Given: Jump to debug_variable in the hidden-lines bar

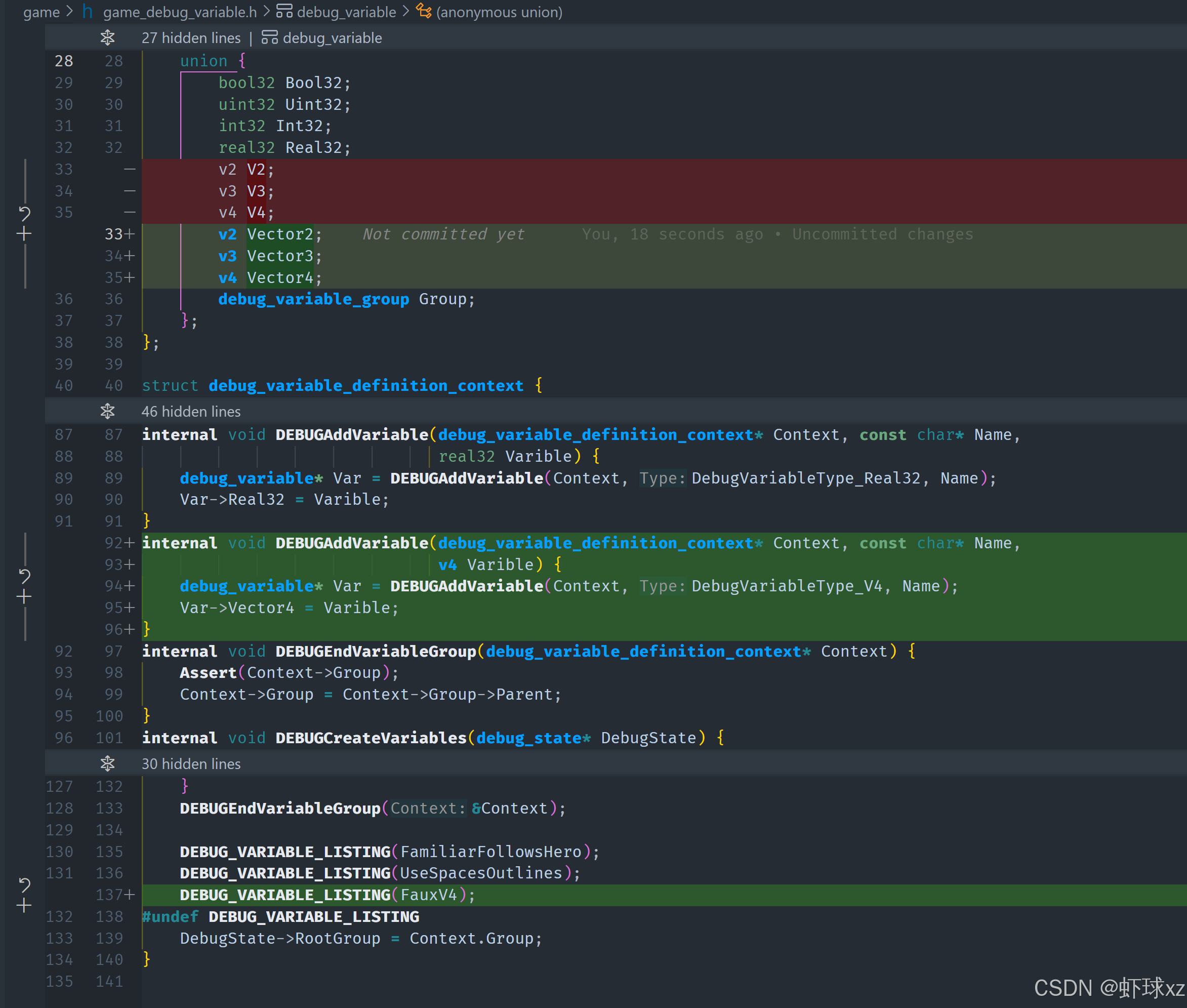Looking at the screenshot, I should pos(332,37).
